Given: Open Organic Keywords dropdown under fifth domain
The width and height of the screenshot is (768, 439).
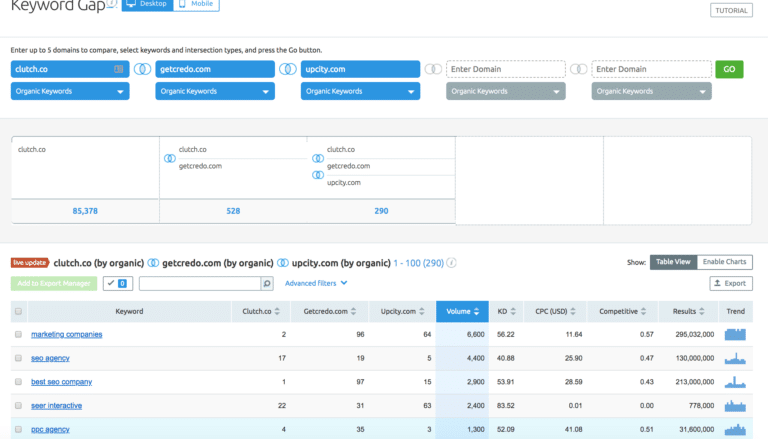Looking at the screenshot, I should pyautogui.click(x=651, y=91).
